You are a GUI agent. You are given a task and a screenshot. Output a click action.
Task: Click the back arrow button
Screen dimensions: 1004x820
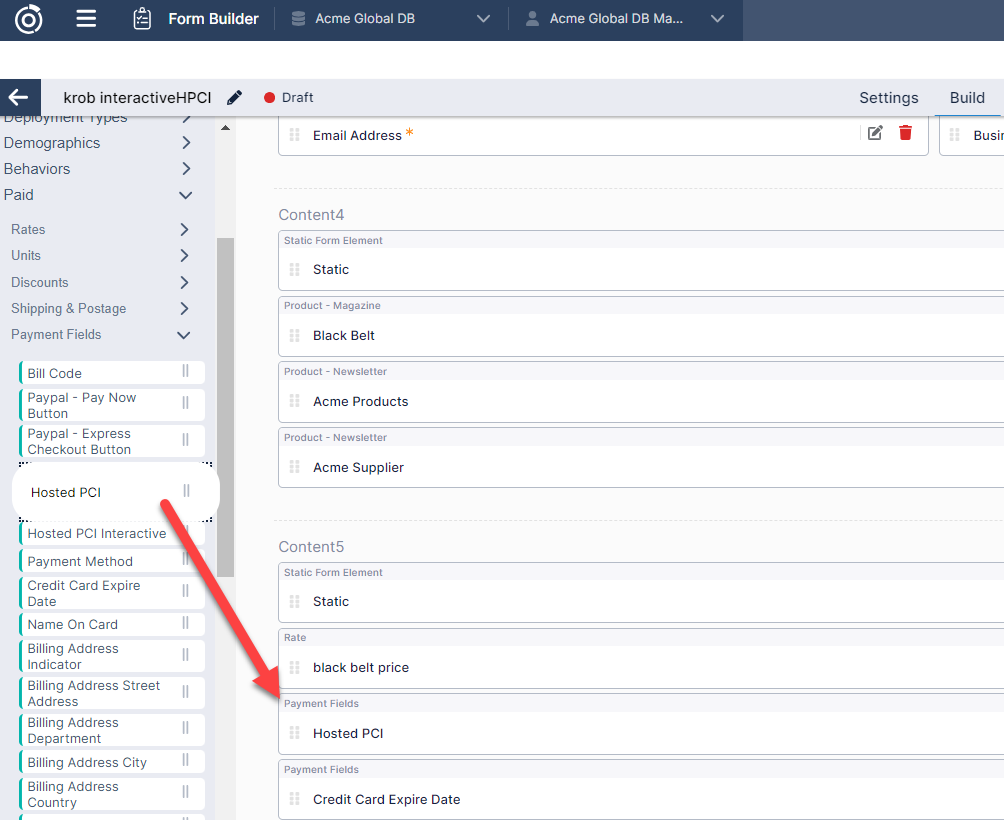coord(18,97)
